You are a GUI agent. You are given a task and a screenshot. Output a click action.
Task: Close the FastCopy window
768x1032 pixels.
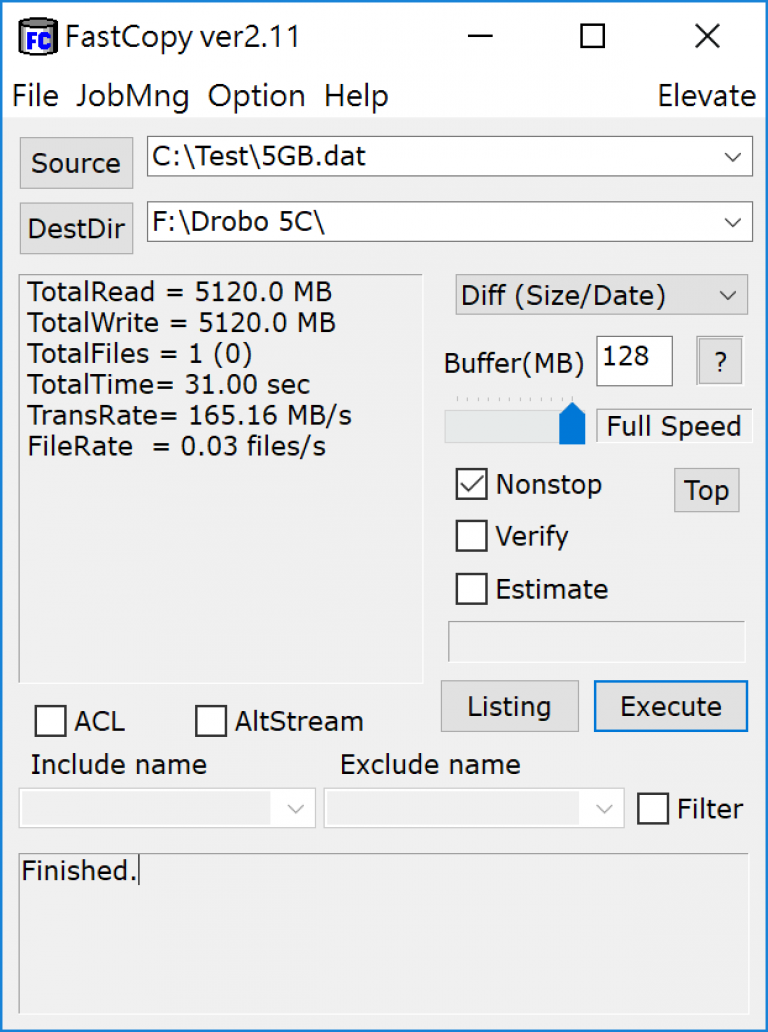[x=707, y=36]
